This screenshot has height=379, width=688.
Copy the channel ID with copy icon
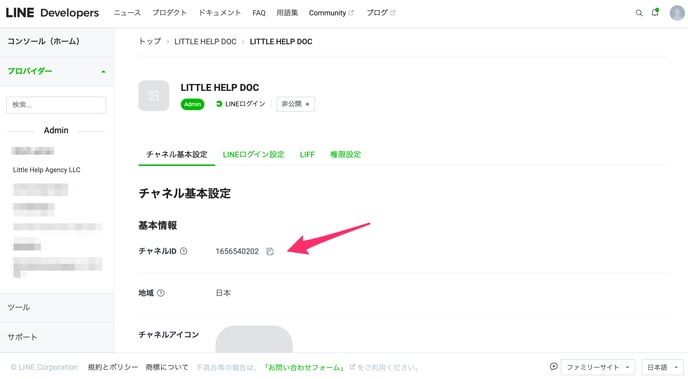[x=270, y=251]
